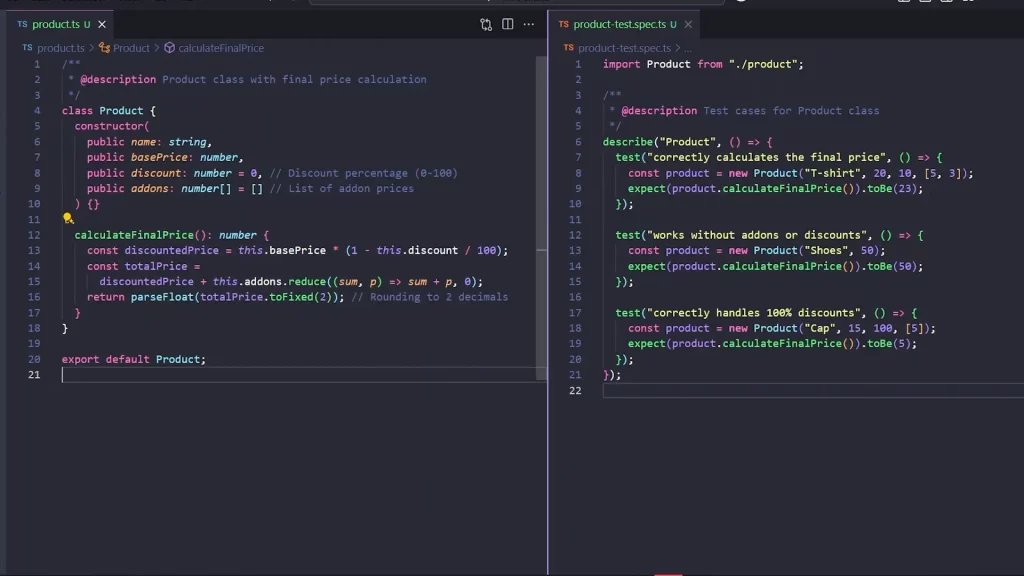Split the editor using the Split Editor icon
This screenshot has width=1024, height=576.
coord(507,24)
